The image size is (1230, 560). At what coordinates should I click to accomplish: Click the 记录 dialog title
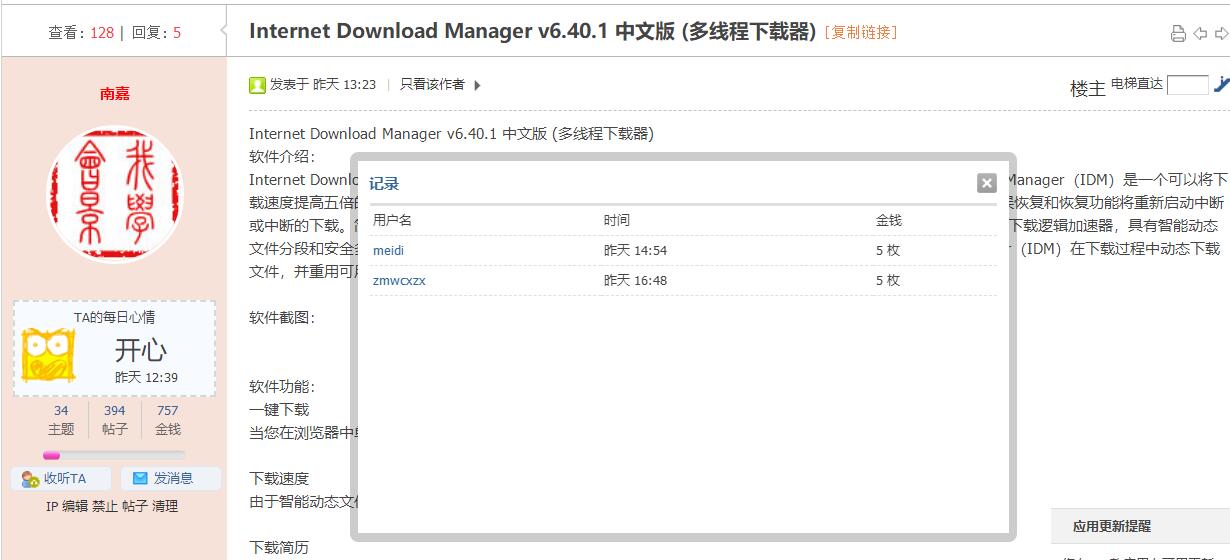tap(384, 183)
